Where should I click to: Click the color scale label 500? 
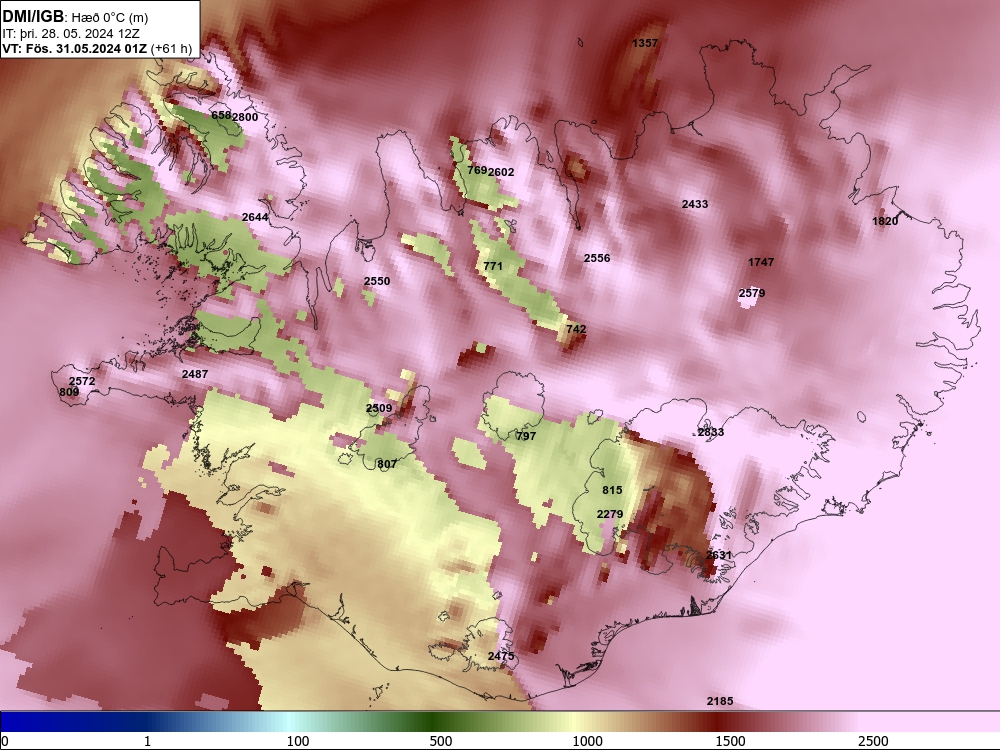click(x=441, y=741)
